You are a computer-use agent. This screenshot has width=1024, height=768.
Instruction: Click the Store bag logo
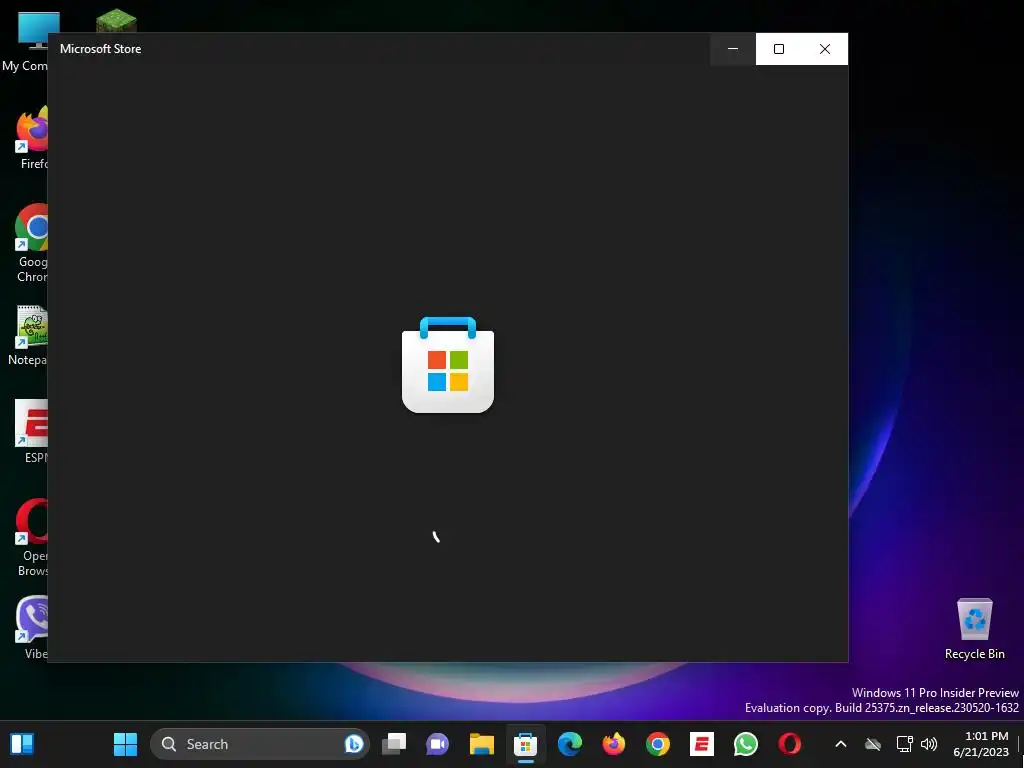(x=448, y=364)
